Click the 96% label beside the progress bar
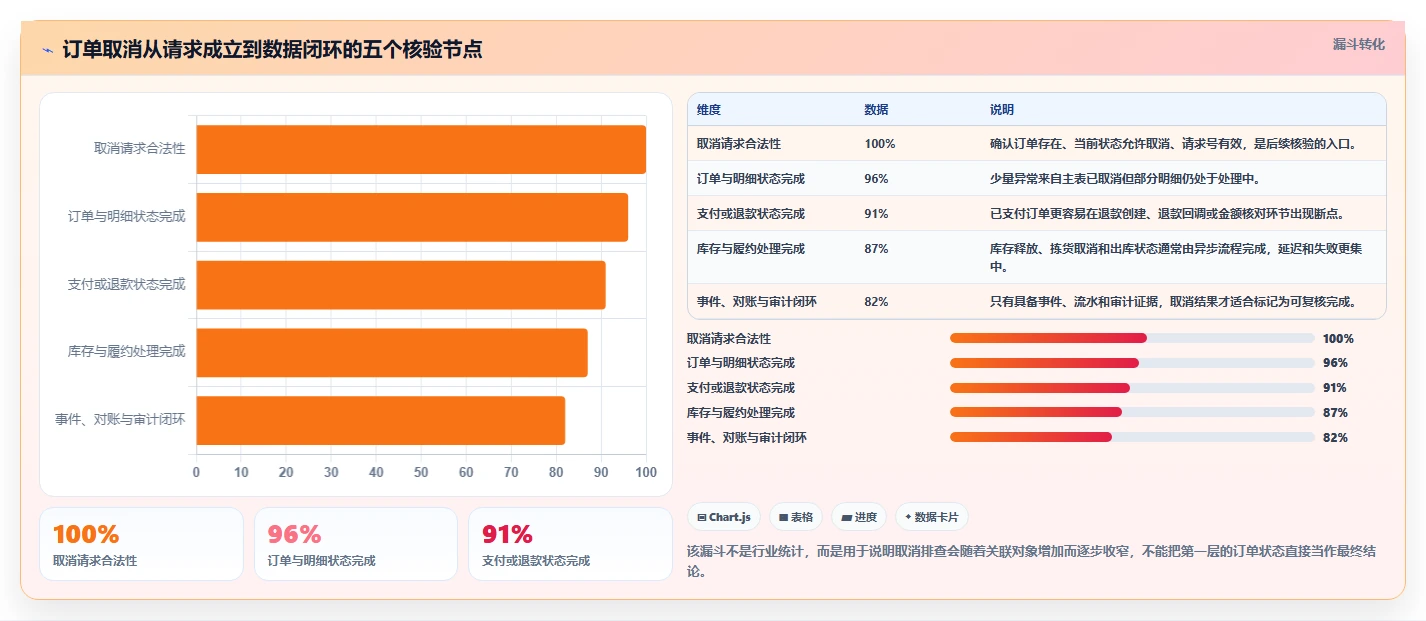The image size is (1426, 621). [1335, 363]
